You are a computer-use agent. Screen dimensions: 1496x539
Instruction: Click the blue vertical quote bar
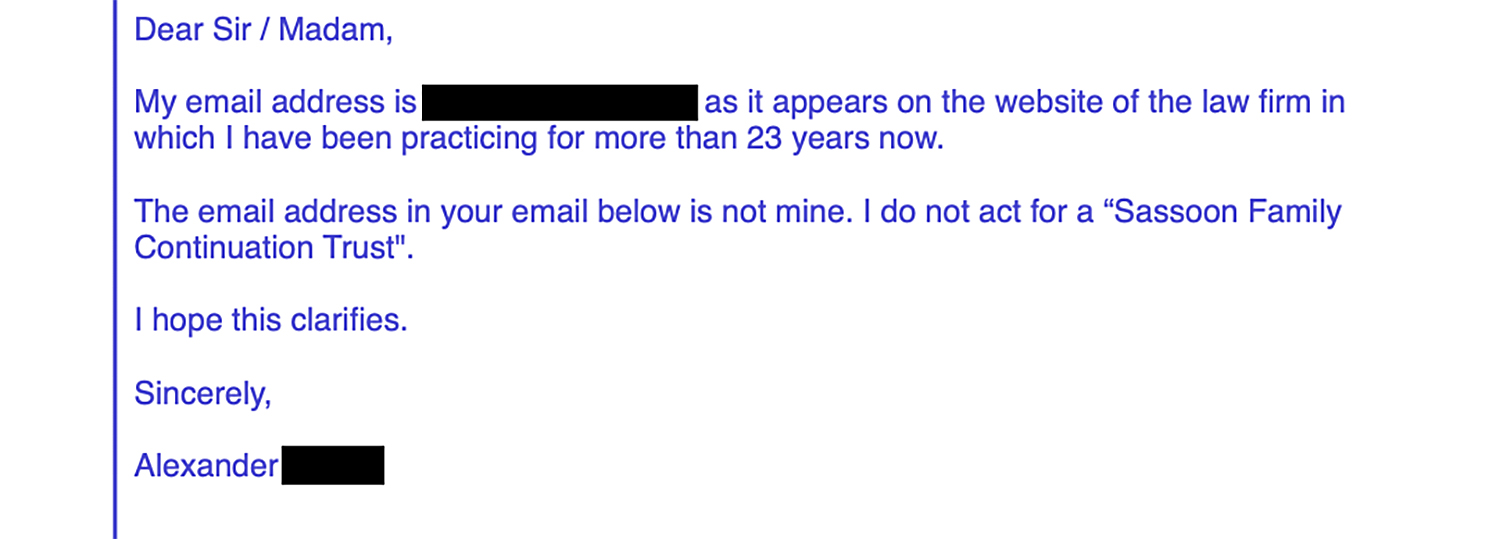(x=115, y=270)
